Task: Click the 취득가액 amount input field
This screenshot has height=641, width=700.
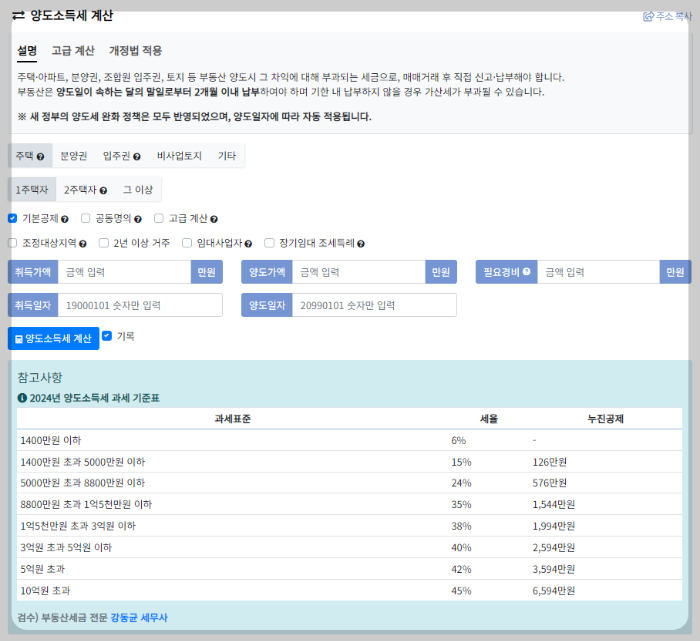Action: (x=125, y=272)
